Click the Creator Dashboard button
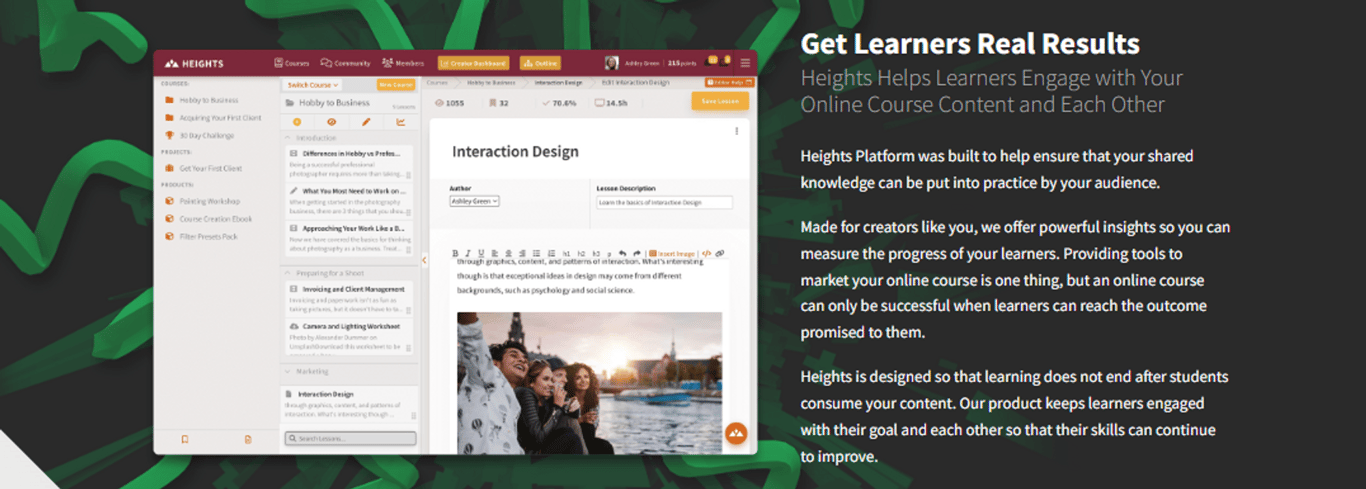 (473, 63)
